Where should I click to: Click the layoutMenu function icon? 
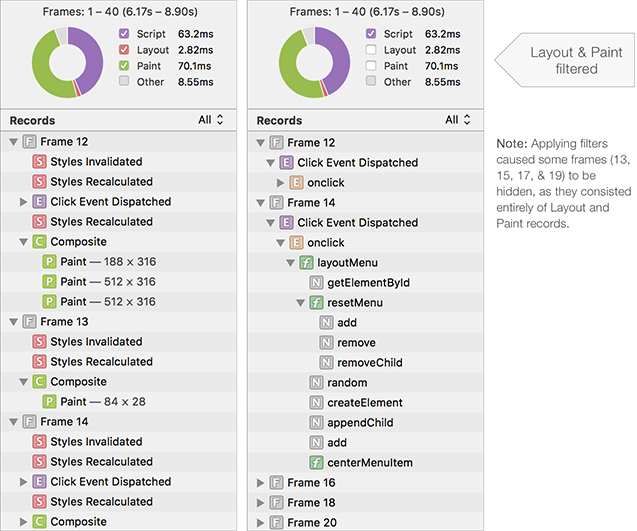tap(306, 262)
